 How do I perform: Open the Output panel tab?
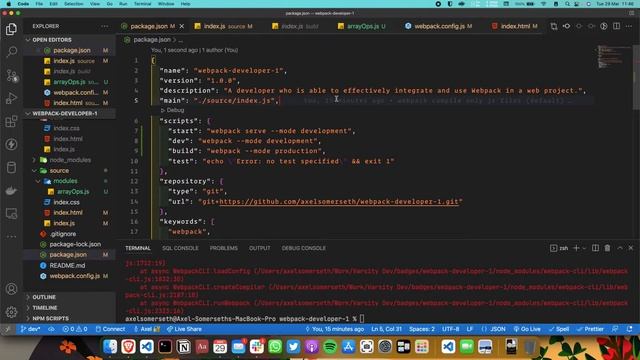click(x=260, y=248)
